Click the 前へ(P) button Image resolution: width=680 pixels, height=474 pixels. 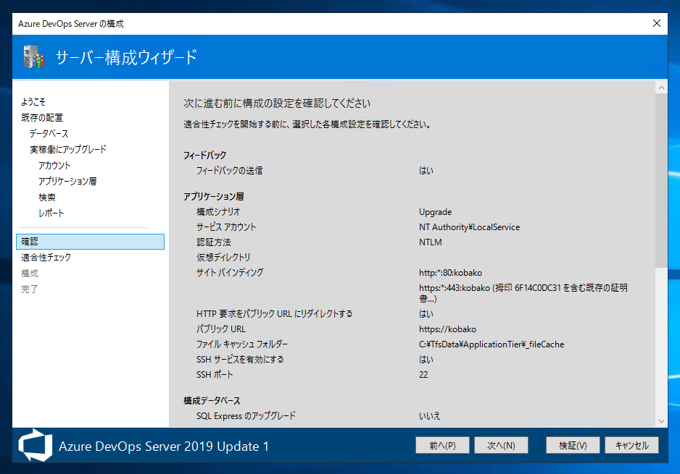tap(442, 445)
